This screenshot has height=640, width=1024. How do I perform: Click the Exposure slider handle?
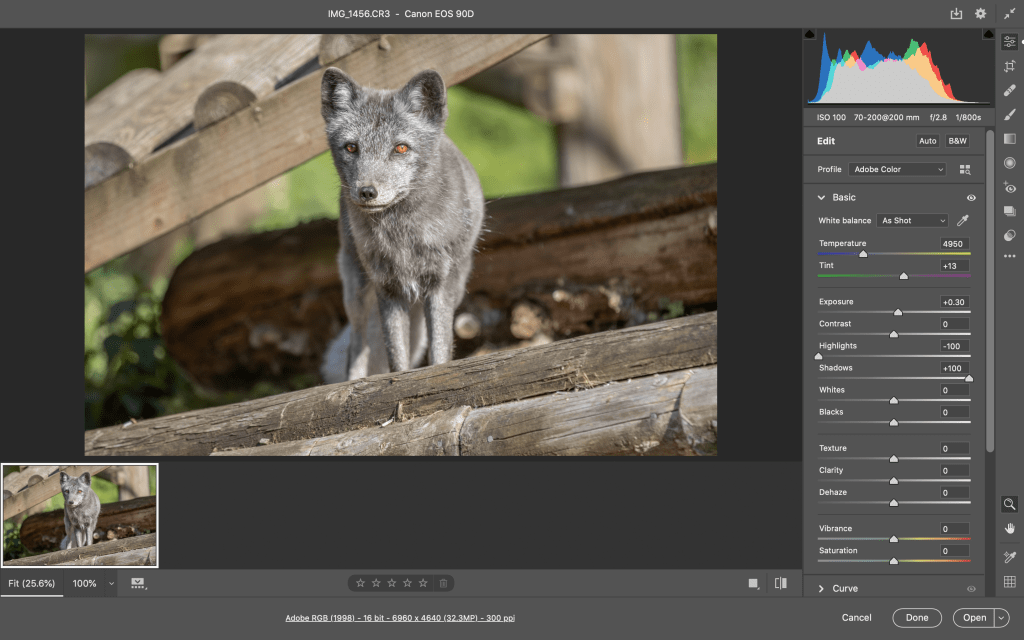(898, 312)
